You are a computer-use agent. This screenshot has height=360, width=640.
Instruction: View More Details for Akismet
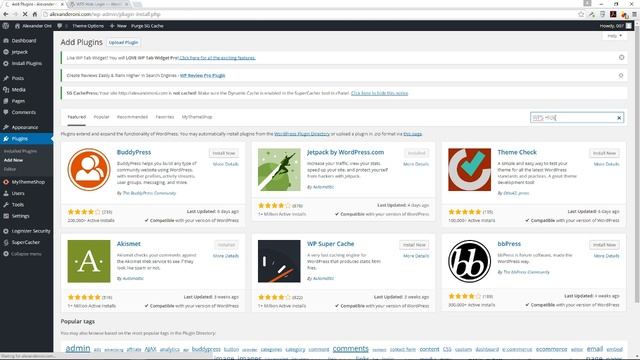pos(226,256)
